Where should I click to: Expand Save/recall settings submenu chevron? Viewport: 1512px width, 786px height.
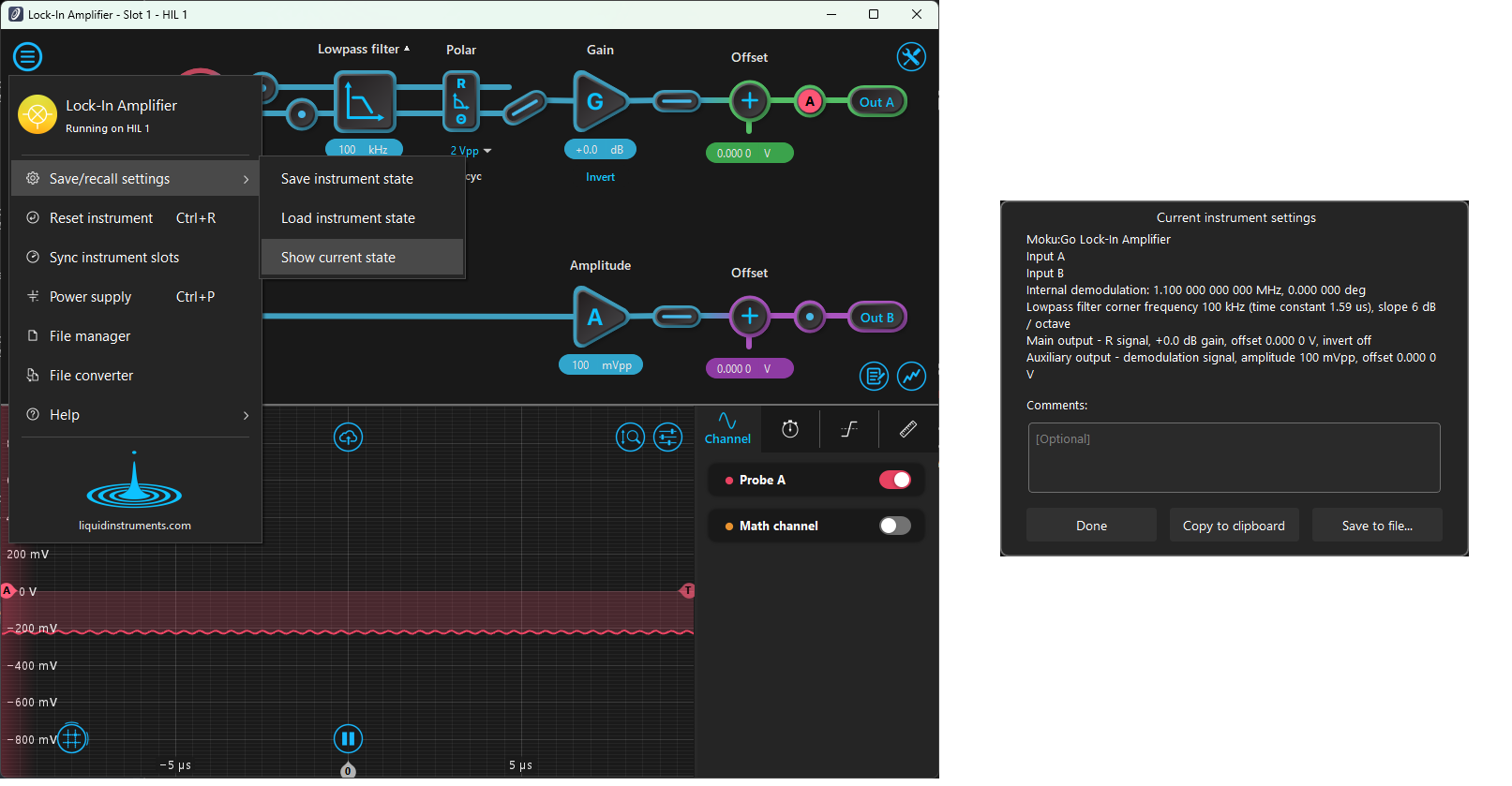246,179
